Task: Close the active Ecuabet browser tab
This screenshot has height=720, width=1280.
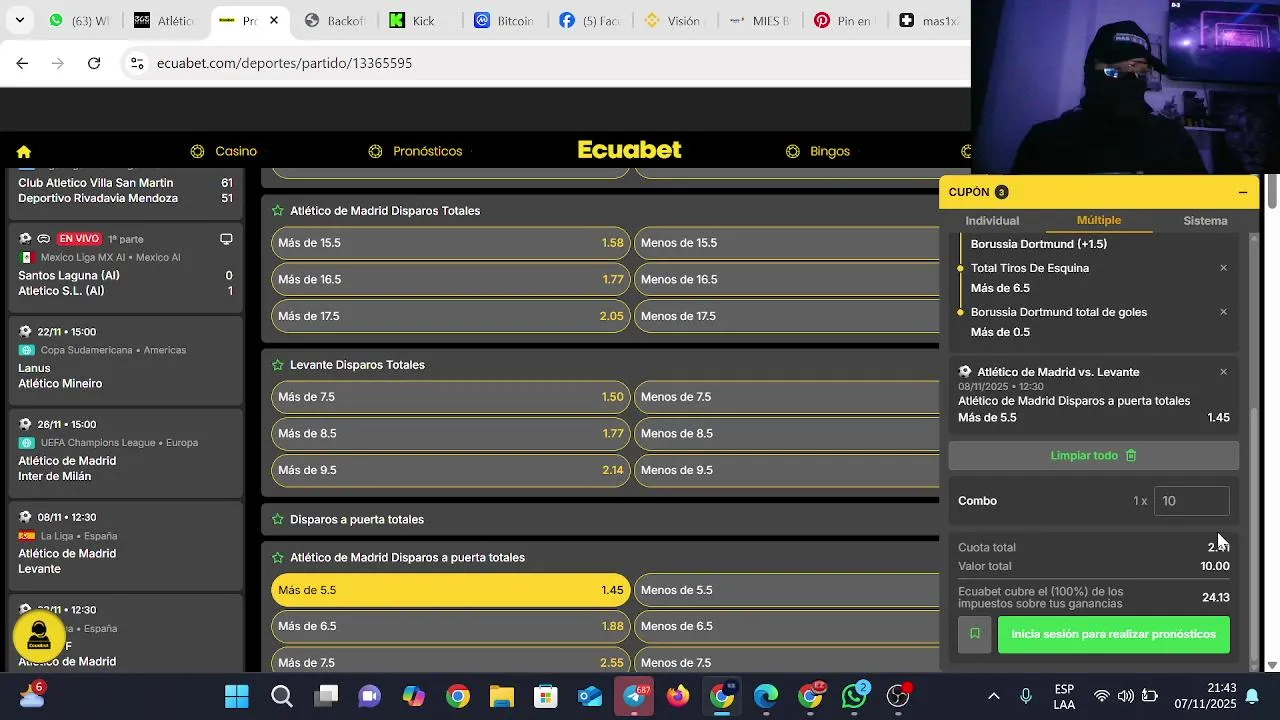Action: 274,20
